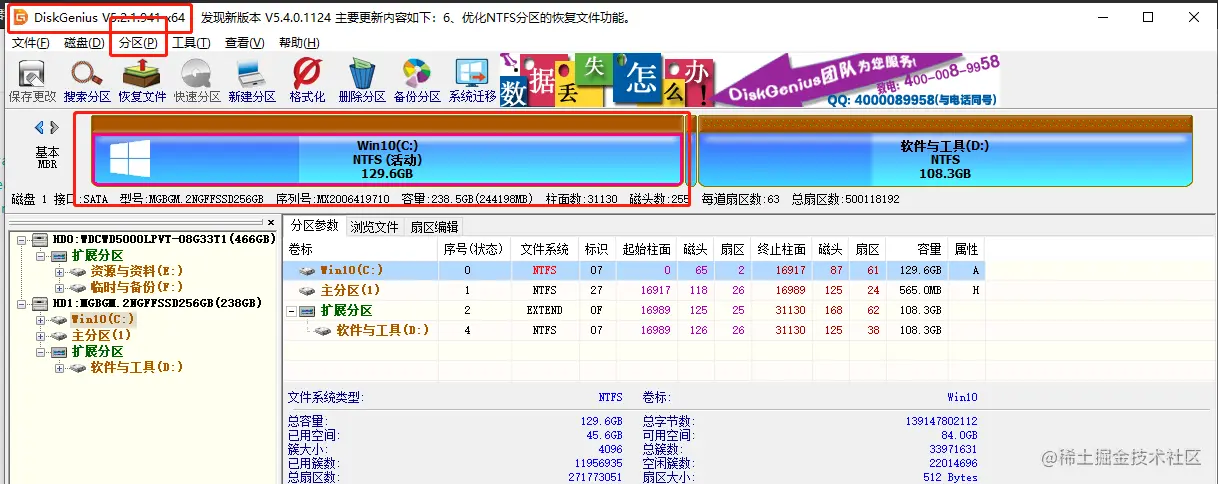The image size is (1218, 484).
Task: Click the Windows logo on the C: partition bar
Action: tap(129, 159)
